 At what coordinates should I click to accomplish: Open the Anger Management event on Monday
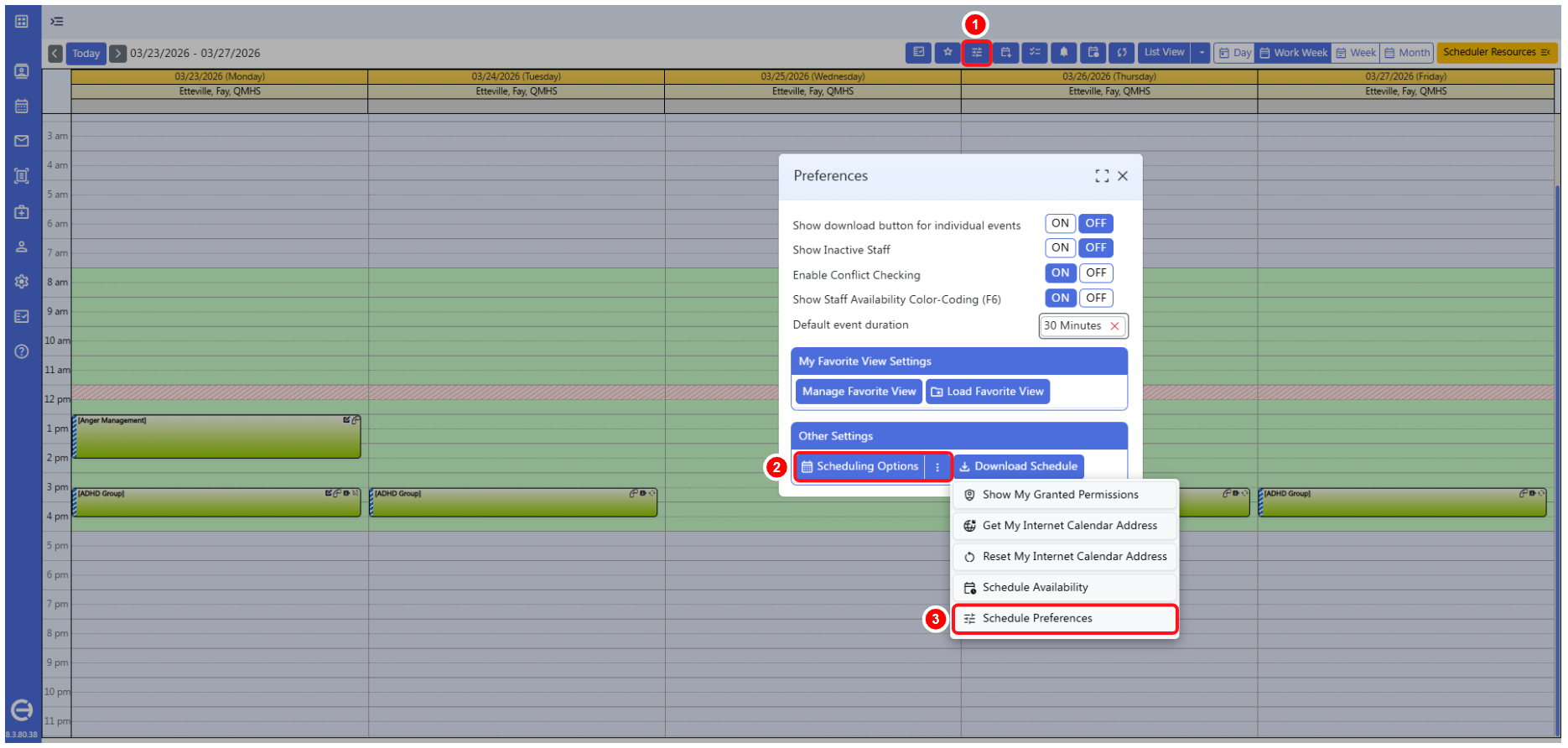pos(217,437)
